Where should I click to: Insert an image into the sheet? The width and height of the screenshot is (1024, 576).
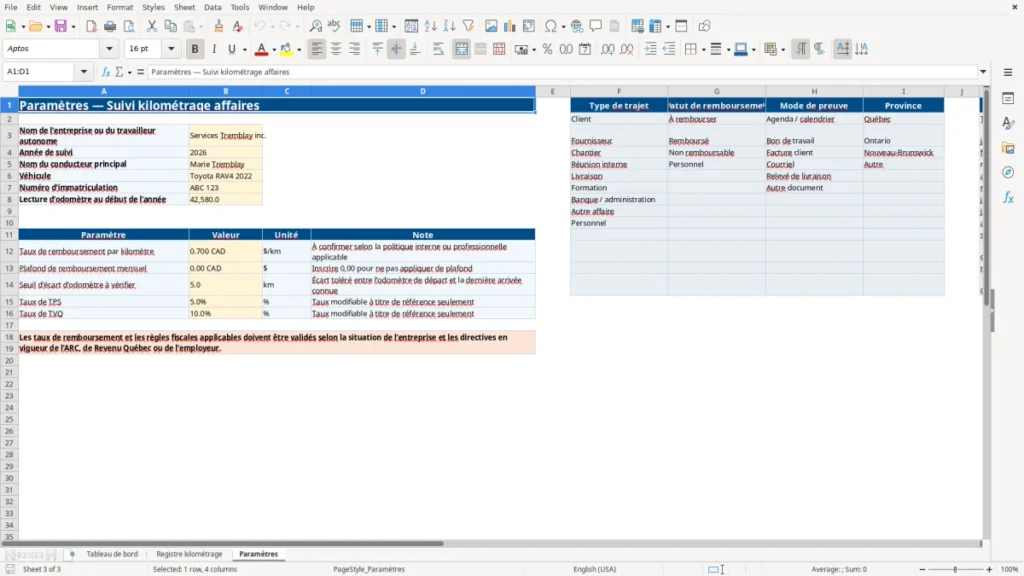(x=491, y=26)
